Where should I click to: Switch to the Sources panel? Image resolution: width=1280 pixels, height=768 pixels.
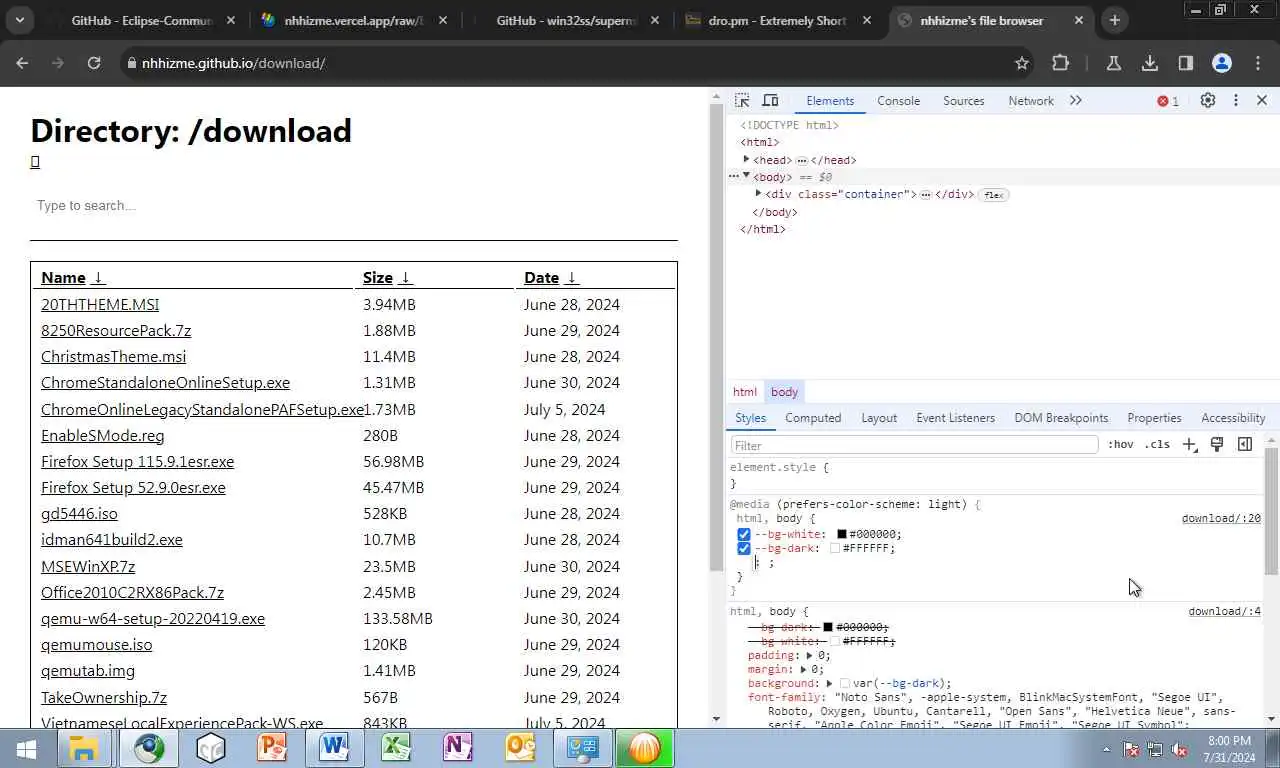964,101
